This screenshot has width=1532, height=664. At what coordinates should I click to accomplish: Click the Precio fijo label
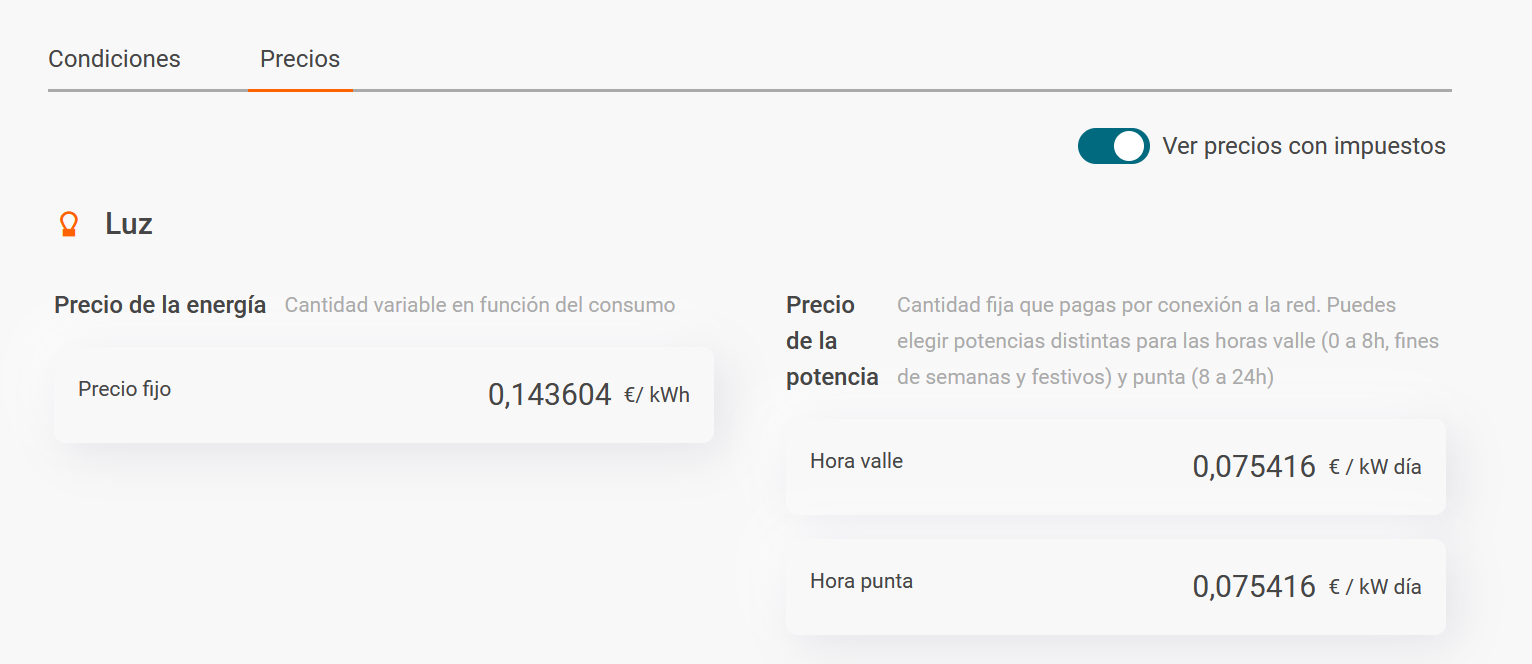point(125,389)
